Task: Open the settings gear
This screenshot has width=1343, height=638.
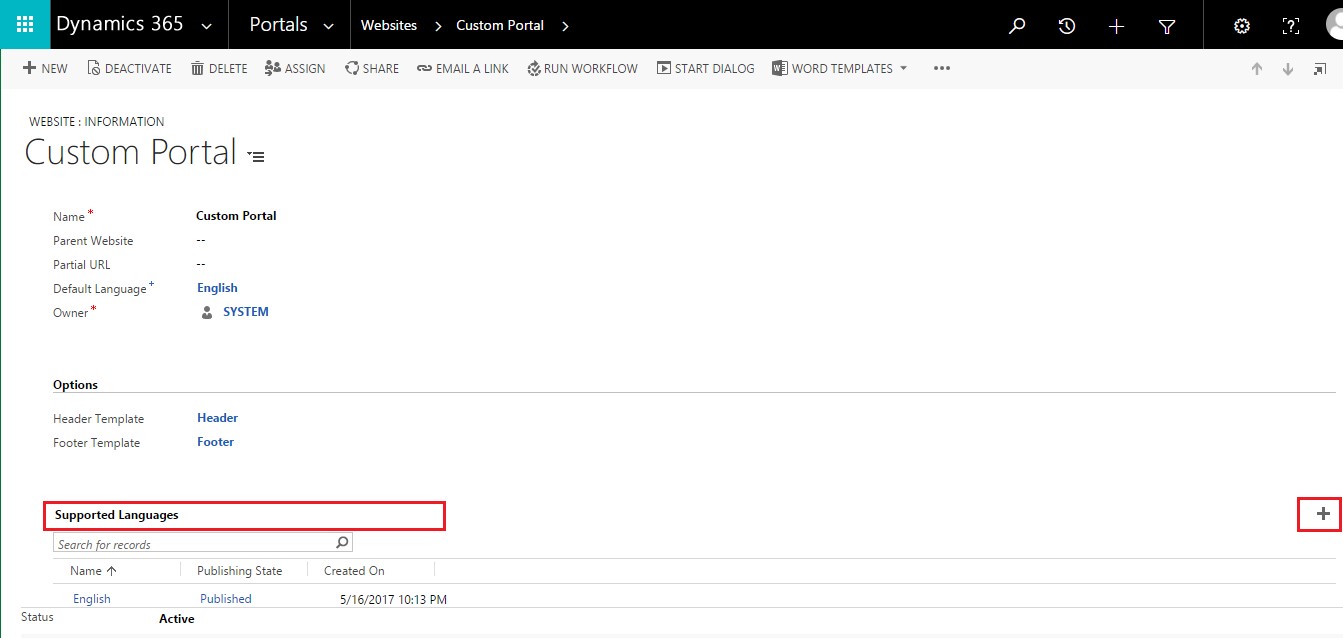Action: pos(1242,26)
